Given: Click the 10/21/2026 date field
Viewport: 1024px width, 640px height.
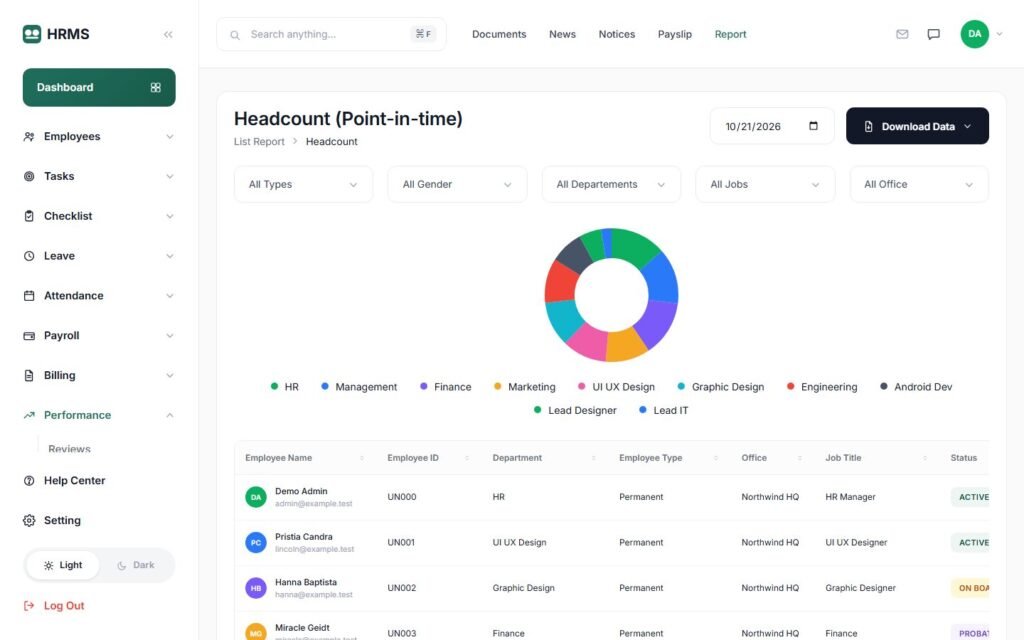Looking at the screenshot, I should tap(771, 126).
